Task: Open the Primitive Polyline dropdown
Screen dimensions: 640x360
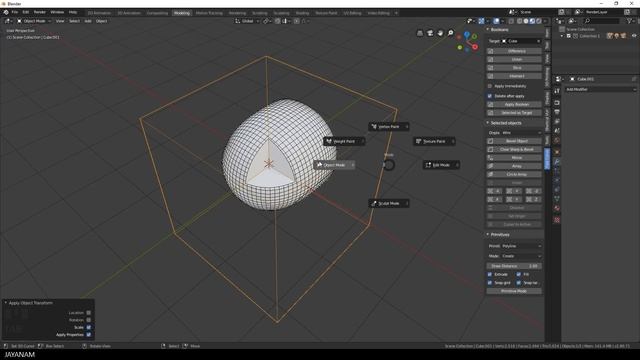Action: [x=521, y=246]
